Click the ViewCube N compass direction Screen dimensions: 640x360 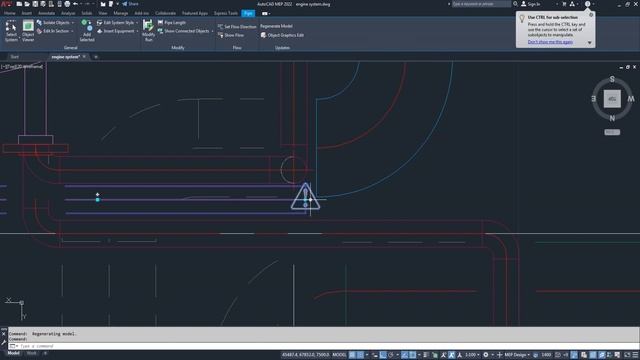(612, 118)
